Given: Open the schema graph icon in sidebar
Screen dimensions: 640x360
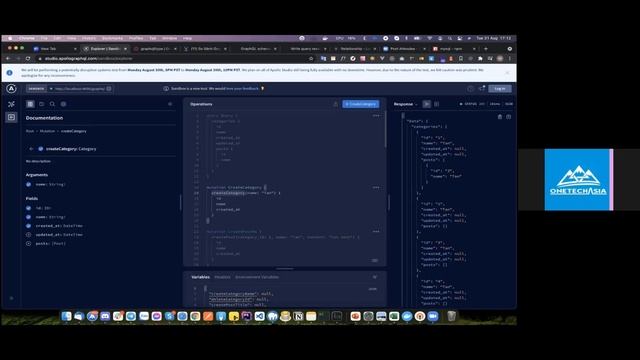Looking at the screenshot, I should tap(11, 104).
